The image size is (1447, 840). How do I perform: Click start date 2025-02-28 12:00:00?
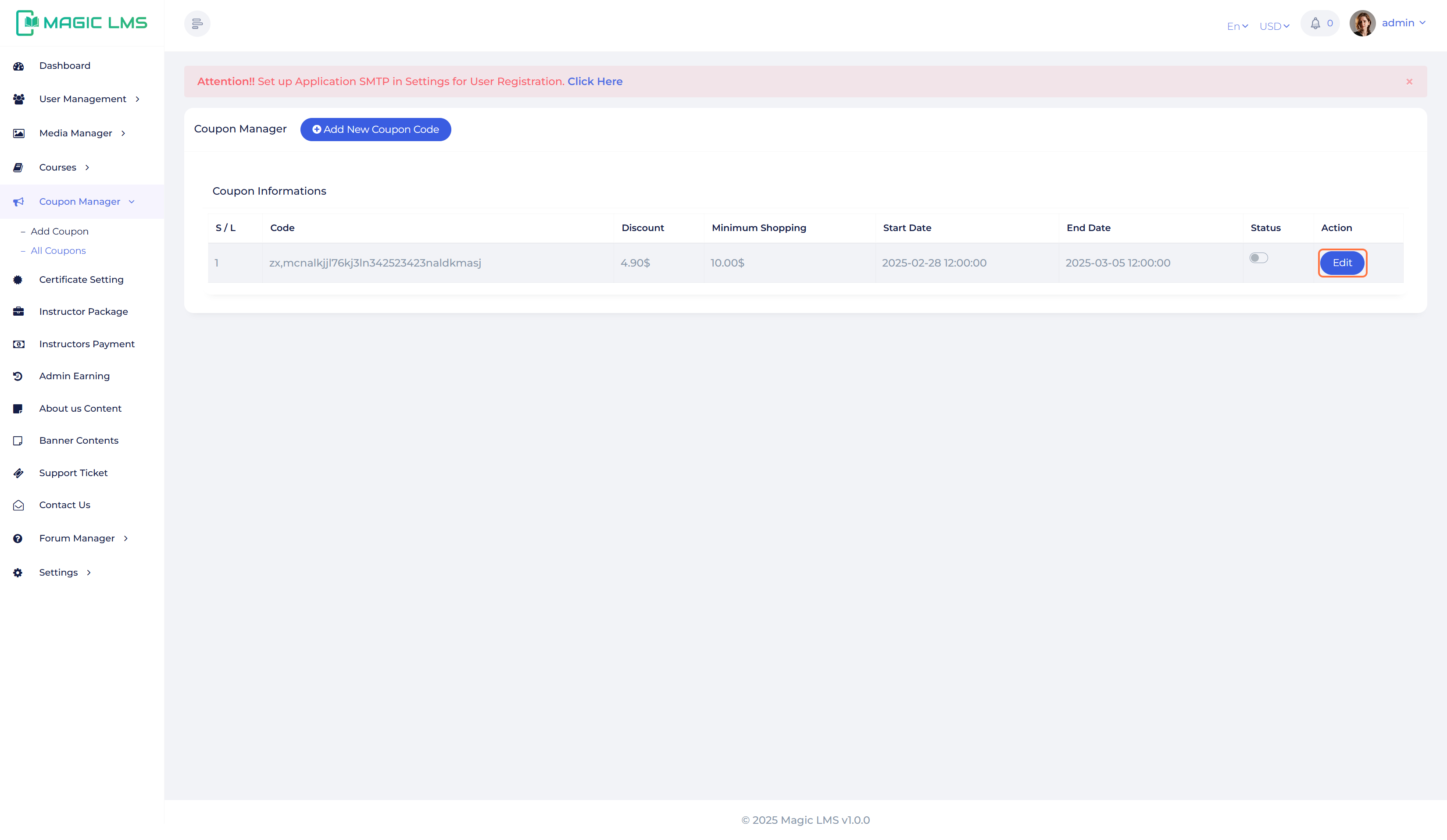click(x=934, y=263)
